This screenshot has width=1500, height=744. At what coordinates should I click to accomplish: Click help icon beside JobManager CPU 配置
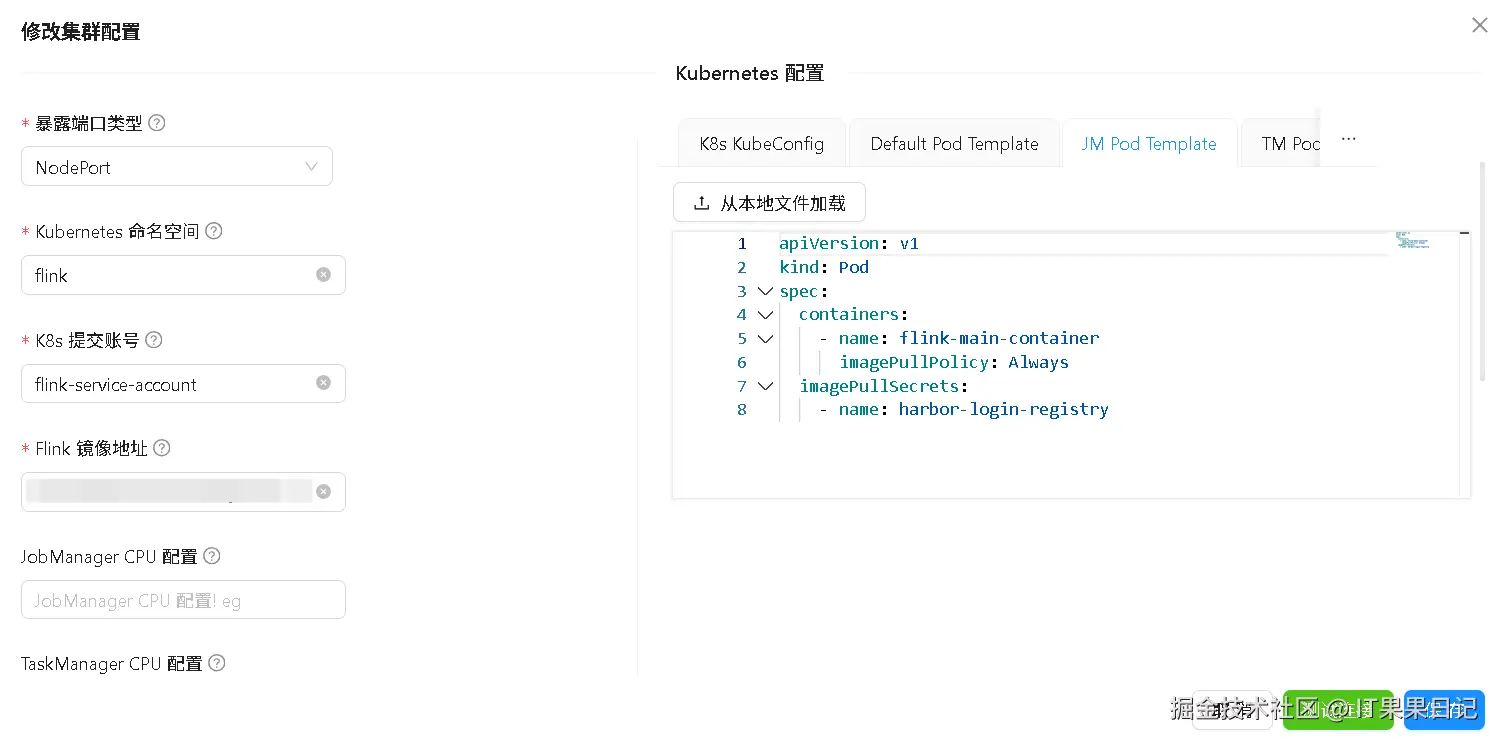click(212, 556)
